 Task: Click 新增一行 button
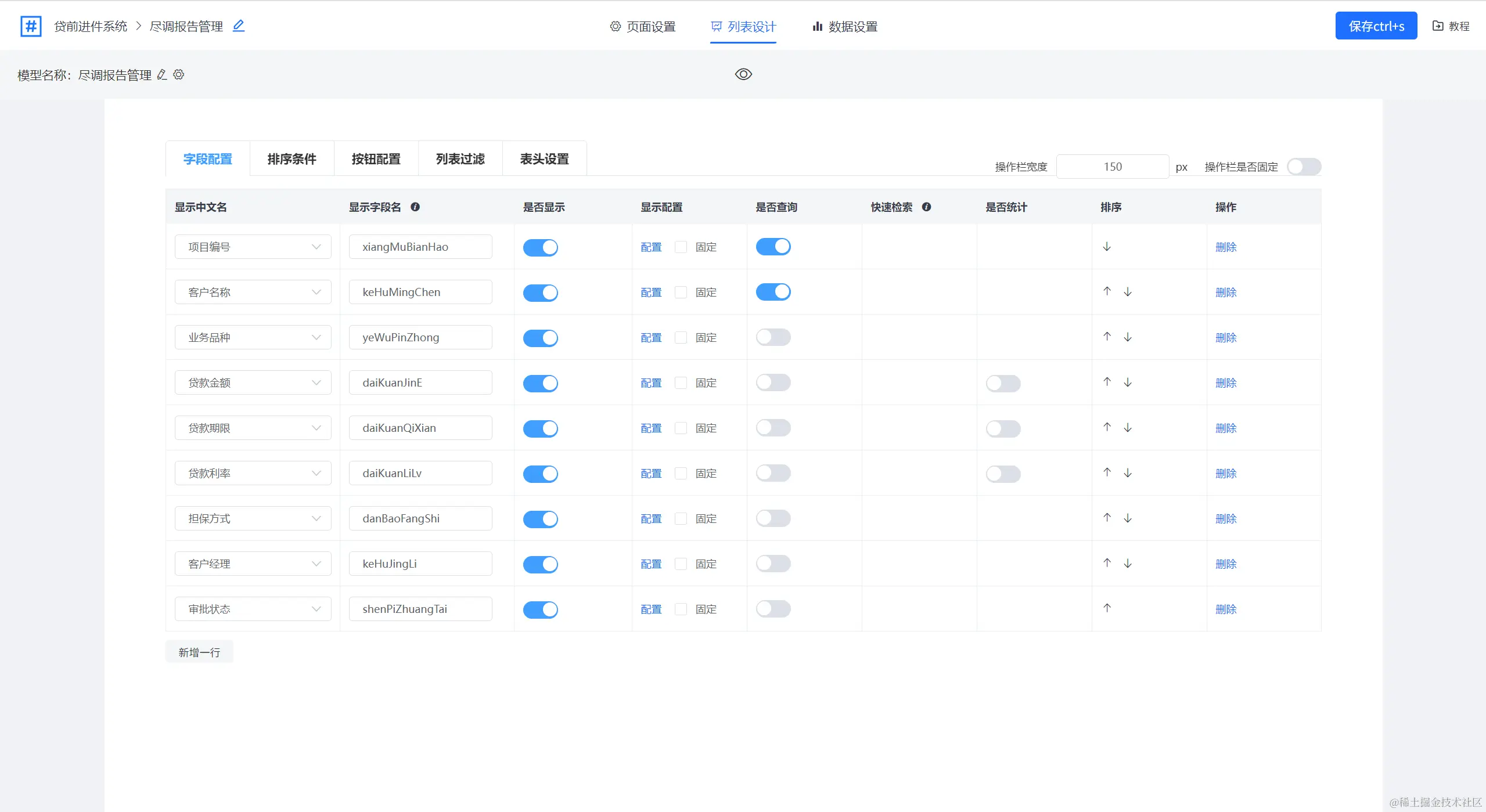click(x=199, y=652)
